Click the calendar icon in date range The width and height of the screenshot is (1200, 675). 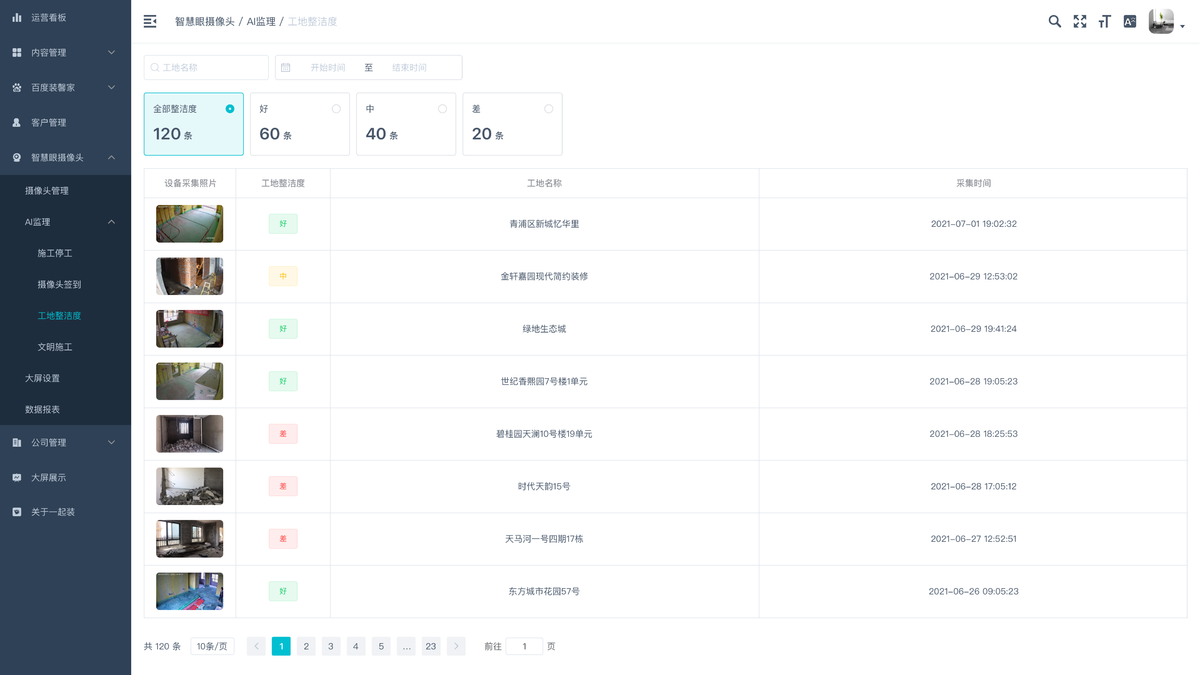pyautogui.click(x=286, y=67)
